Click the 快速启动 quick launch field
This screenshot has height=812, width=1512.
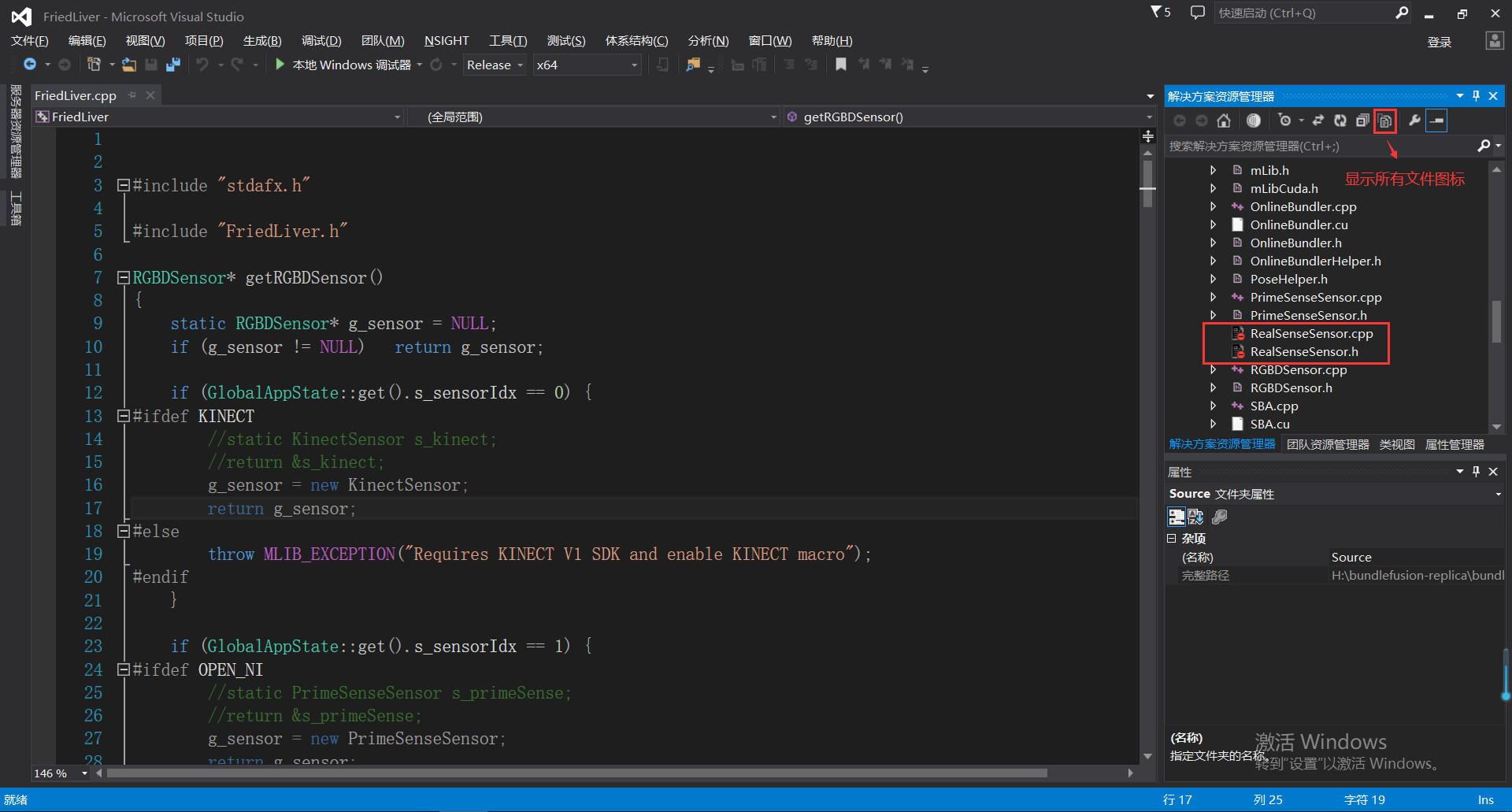pos(1303,13)
